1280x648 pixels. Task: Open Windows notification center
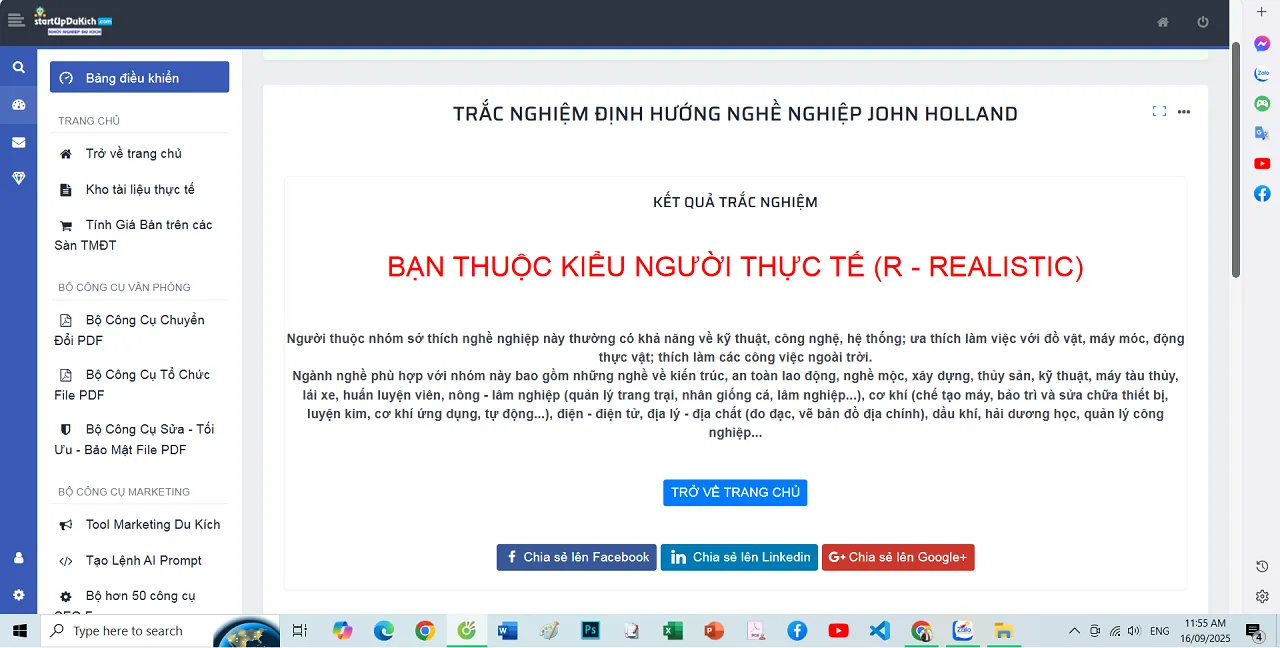tap(1254, 631)
